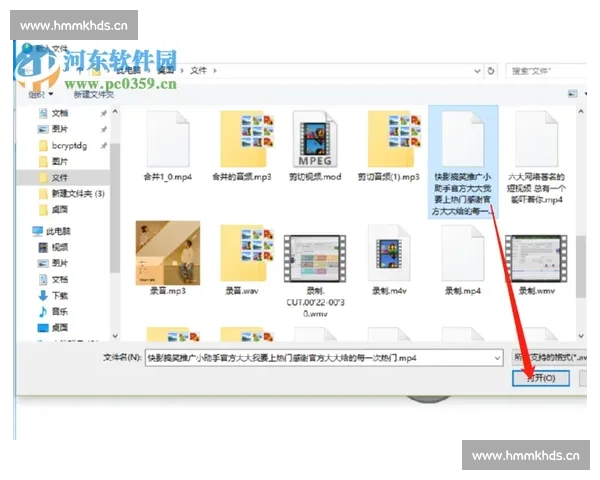Open the 文件 folder in sidebar
600x480 pixels.
60,178
